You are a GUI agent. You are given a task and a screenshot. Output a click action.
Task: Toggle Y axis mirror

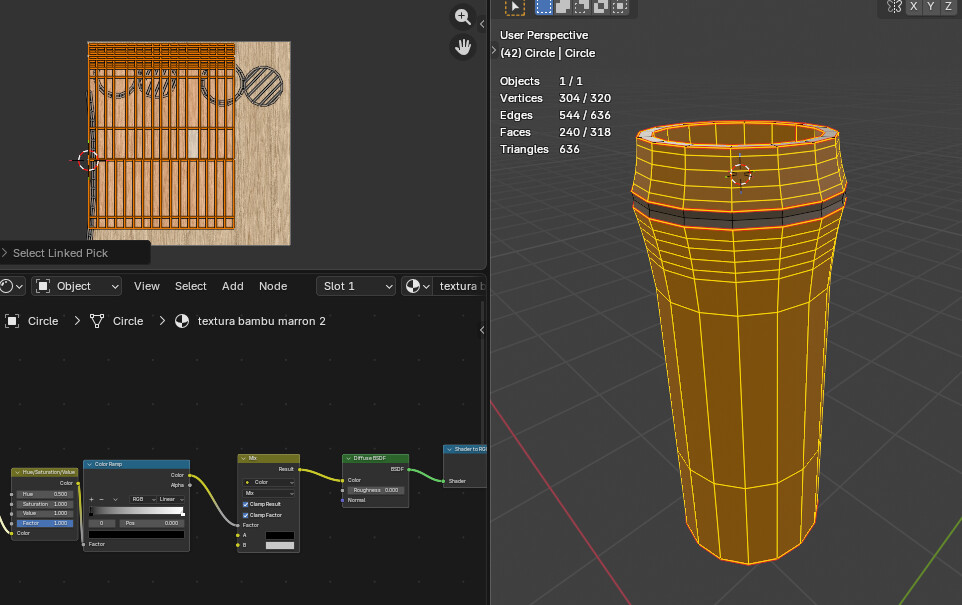click(x=931, y=6)
